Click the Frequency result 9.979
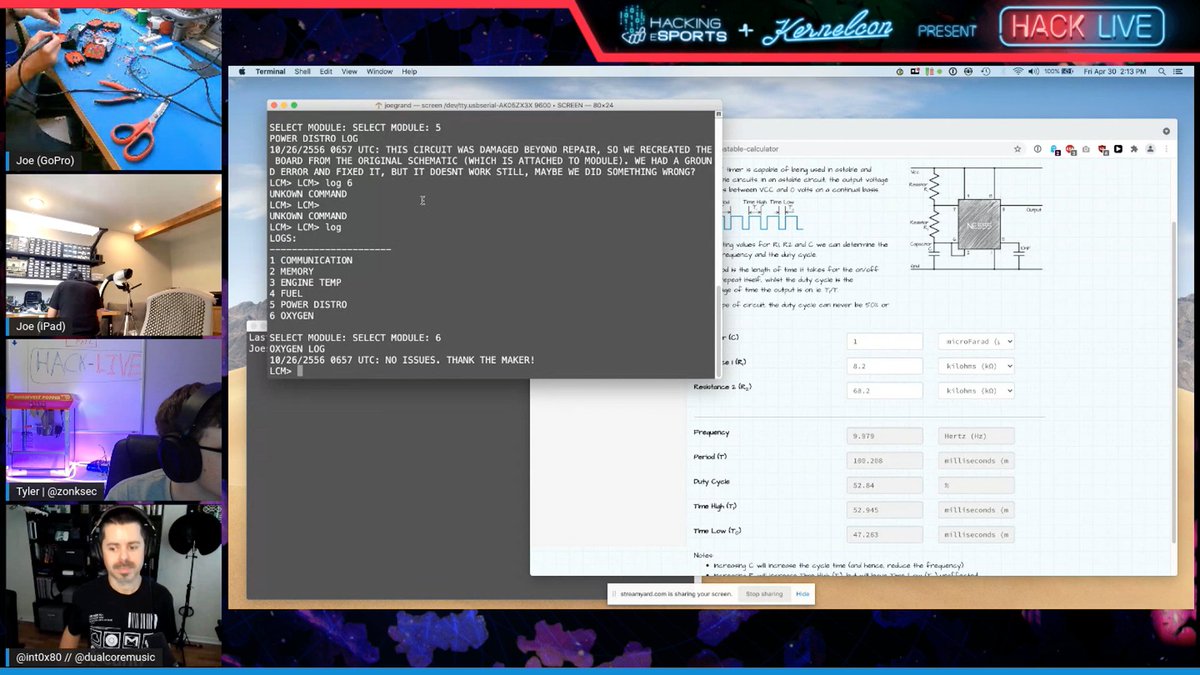Screen dimensions: 1200x675 click(x=884, y=436)
